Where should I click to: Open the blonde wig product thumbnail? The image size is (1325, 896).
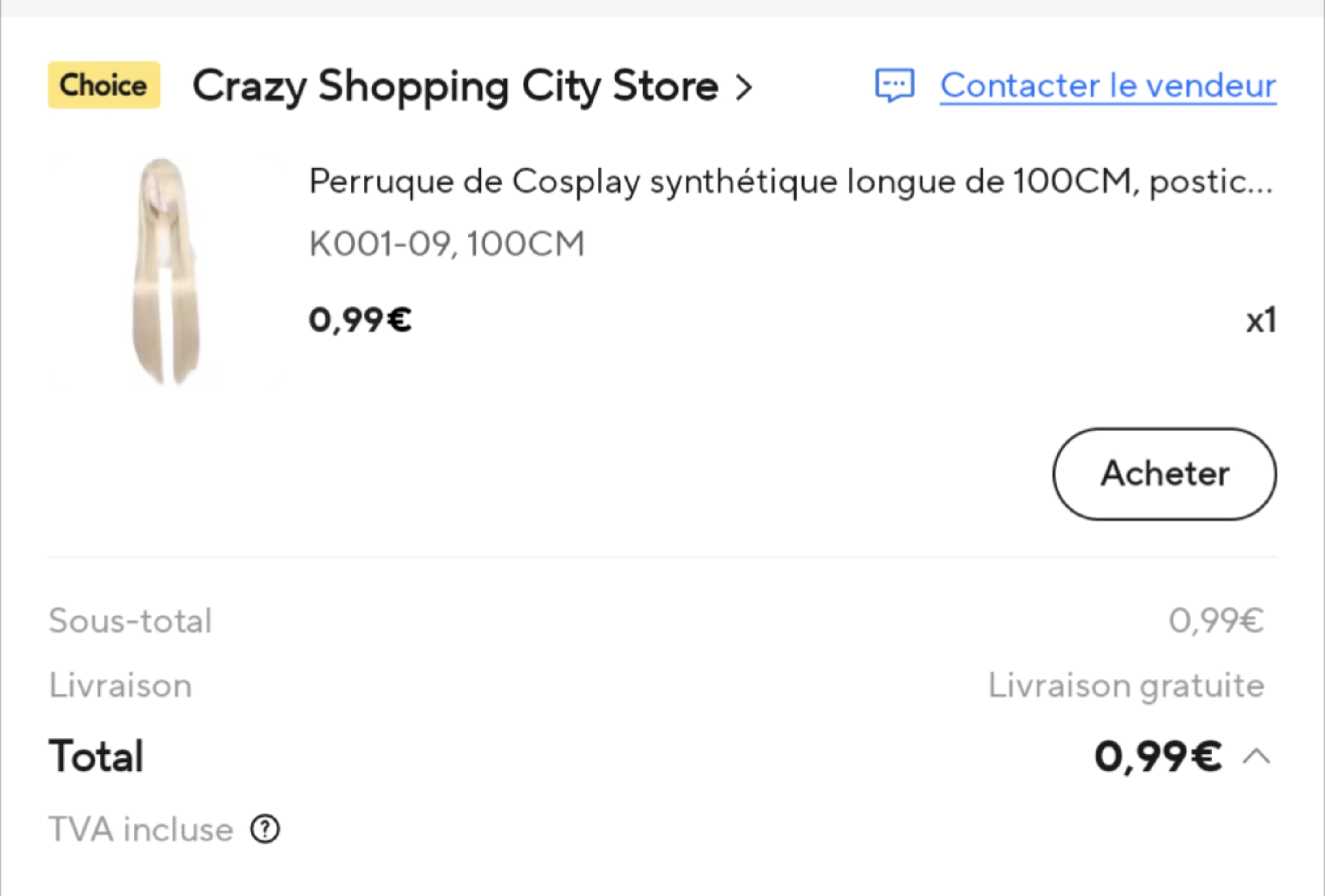pos(166,272)
